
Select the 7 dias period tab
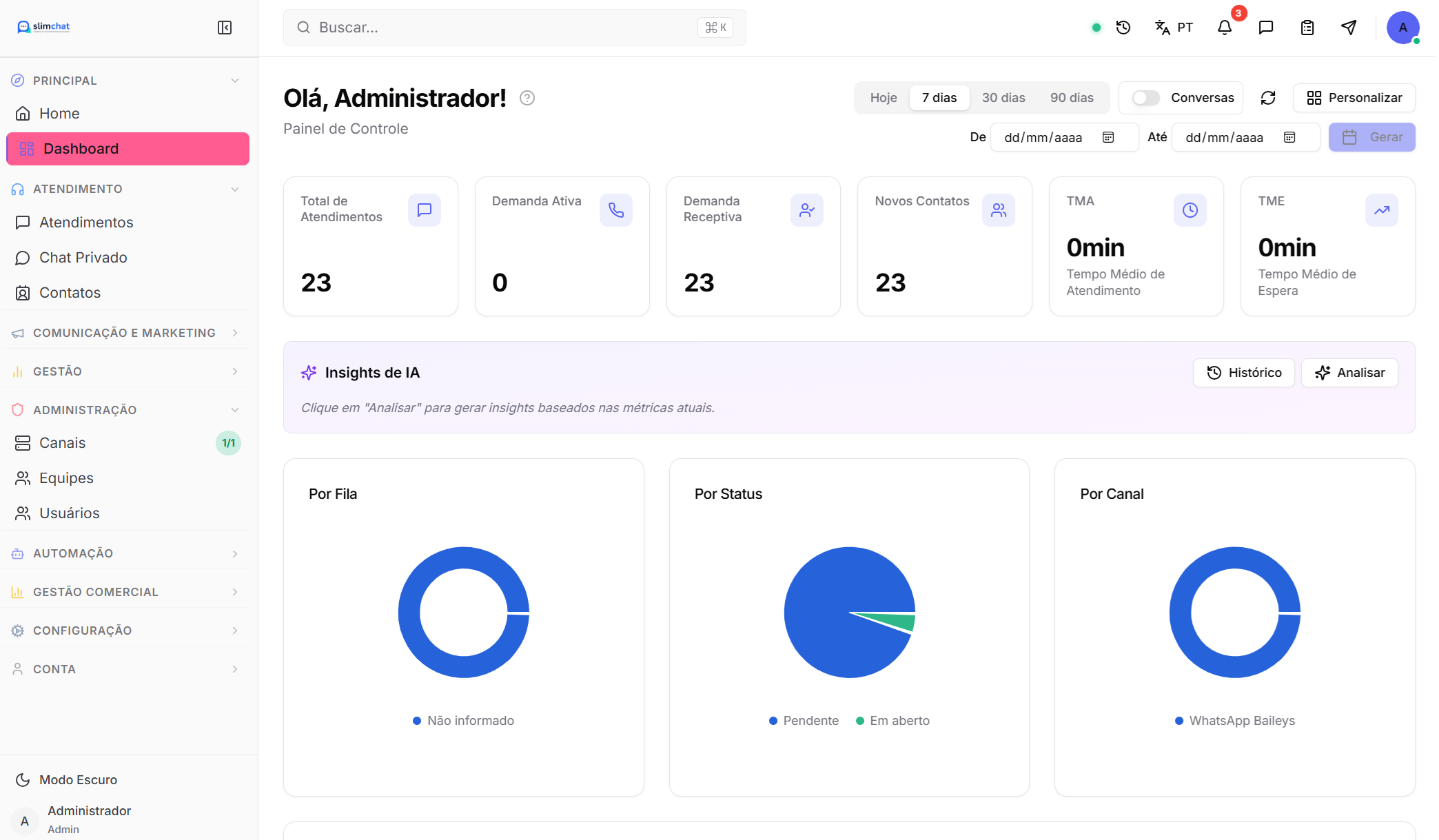click(939, 98)
